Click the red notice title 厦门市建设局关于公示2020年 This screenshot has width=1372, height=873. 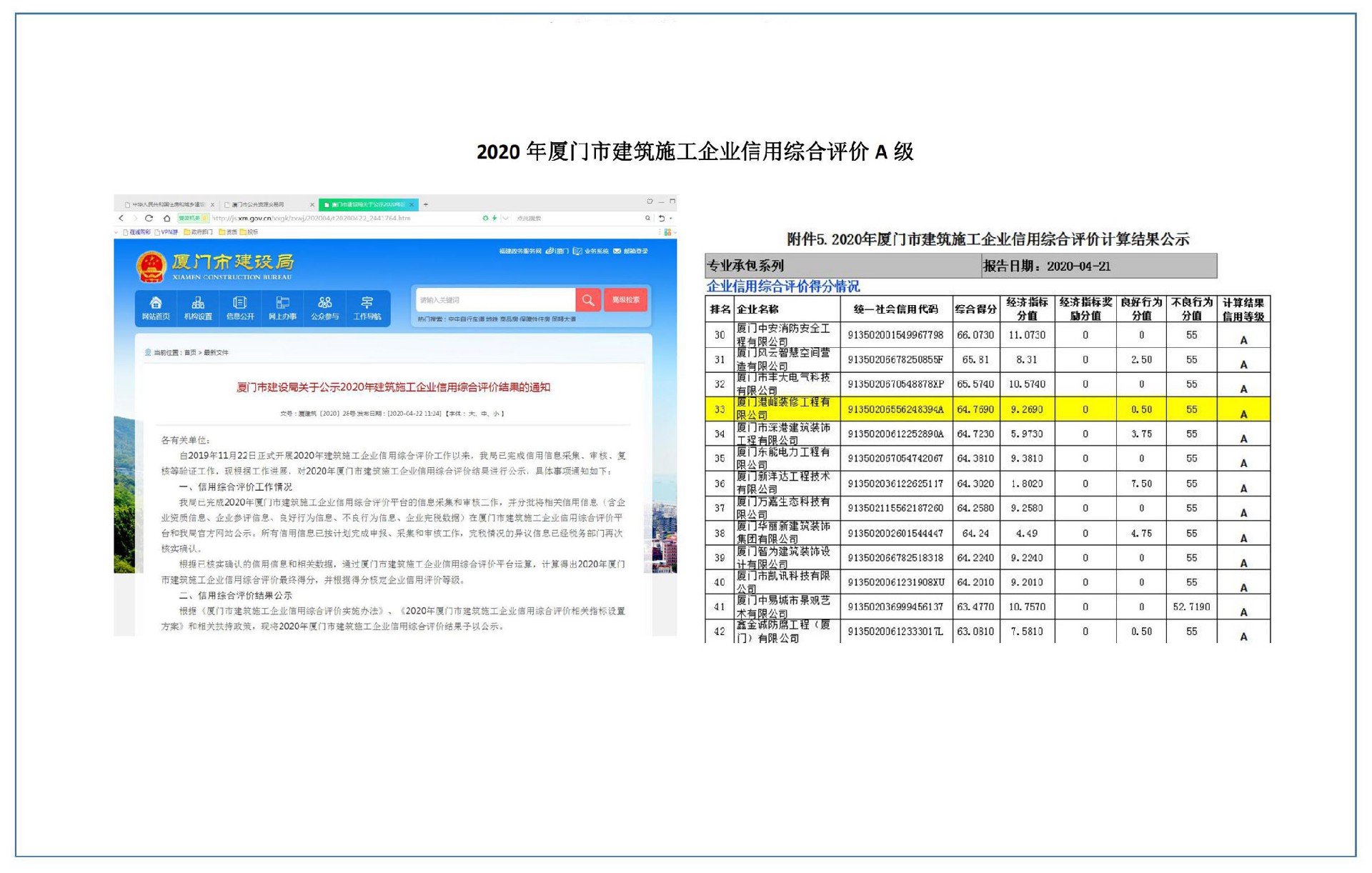click(x=393, y=387)
